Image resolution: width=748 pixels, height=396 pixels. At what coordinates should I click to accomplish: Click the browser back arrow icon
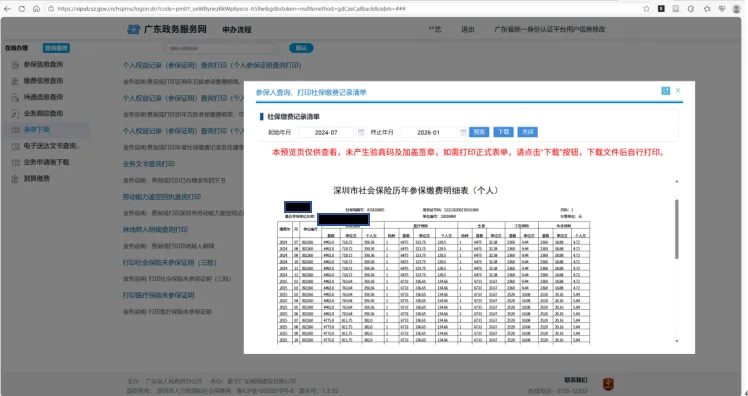pyautogui.click(x=7, y=9)
